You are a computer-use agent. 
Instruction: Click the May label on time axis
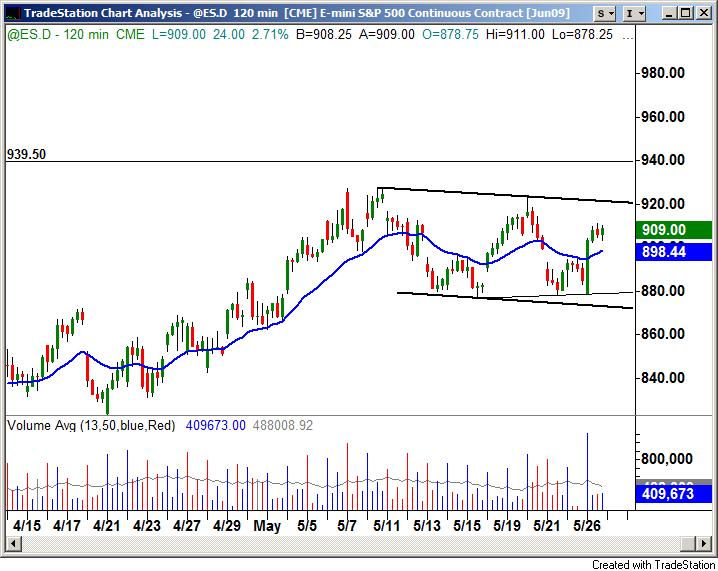click(x=267, y=526)
